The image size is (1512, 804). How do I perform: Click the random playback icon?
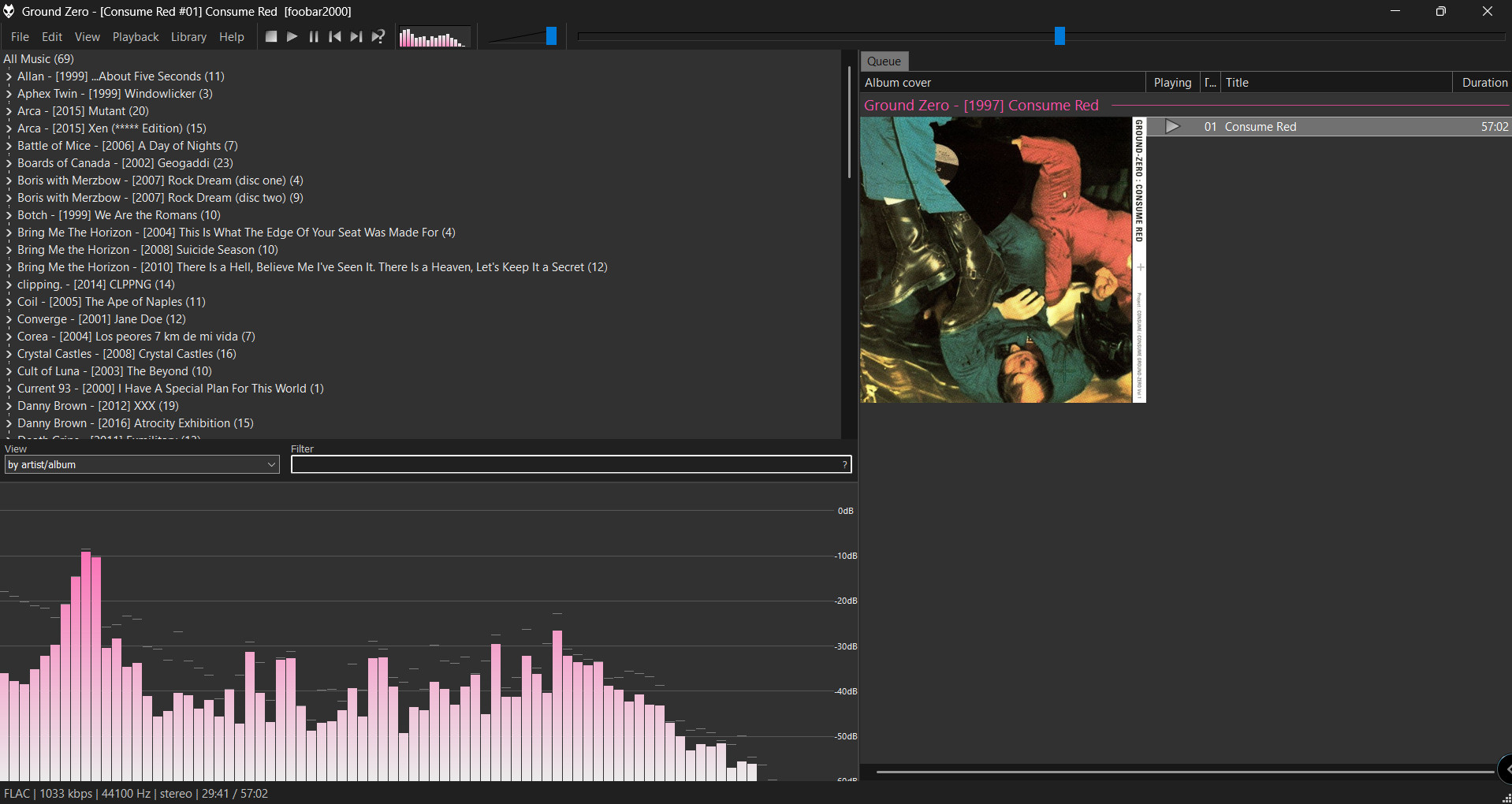tap(378, 36)
